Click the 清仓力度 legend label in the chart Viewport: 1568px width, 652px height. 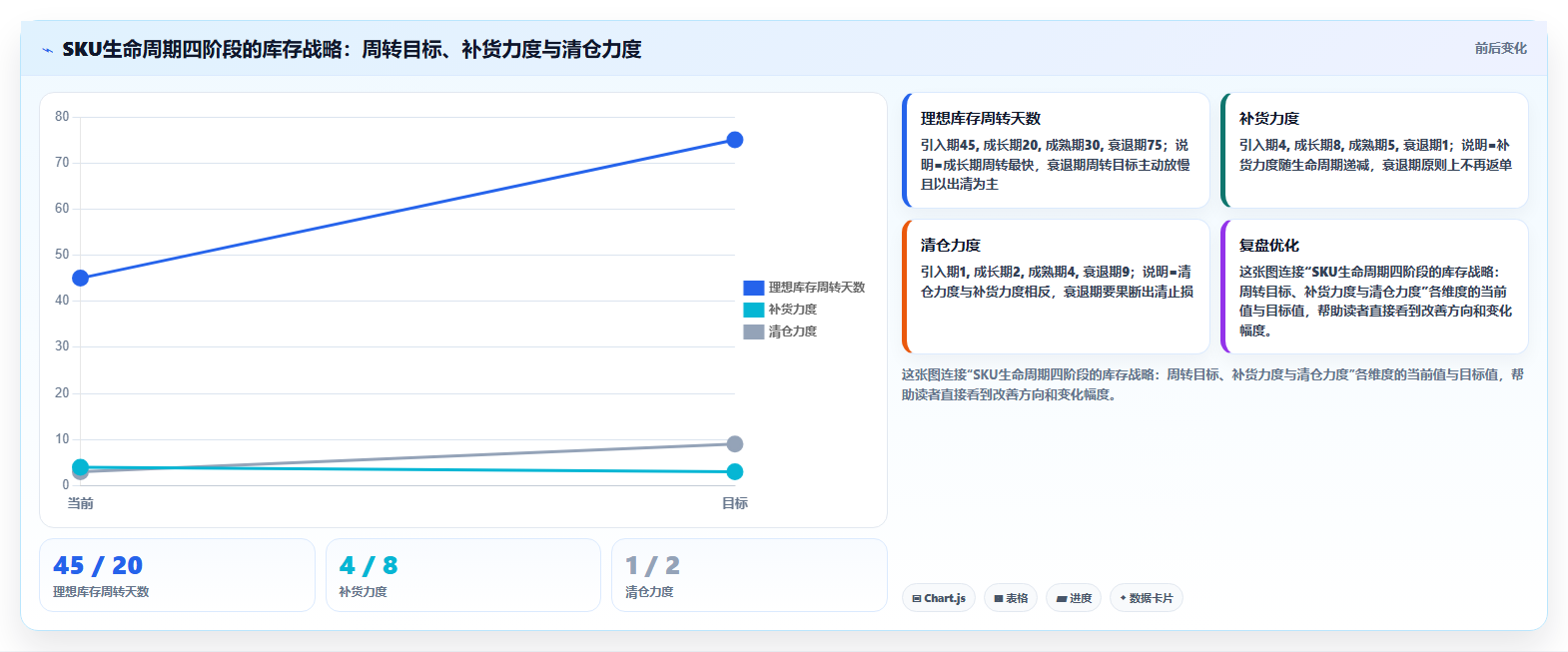point(792,331)
